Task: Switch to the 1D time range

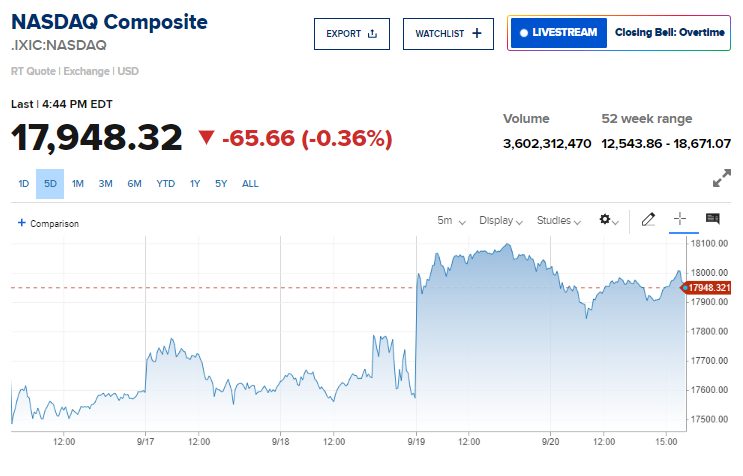Action: click(24, 183)
